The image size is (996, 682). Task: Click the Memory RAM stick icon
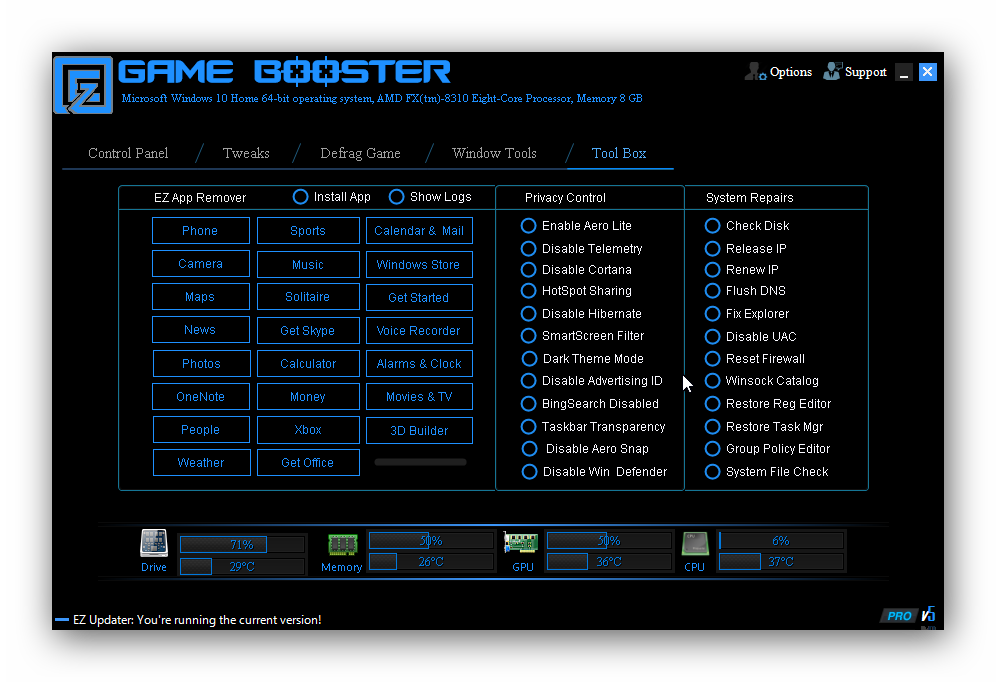[342, 545]
